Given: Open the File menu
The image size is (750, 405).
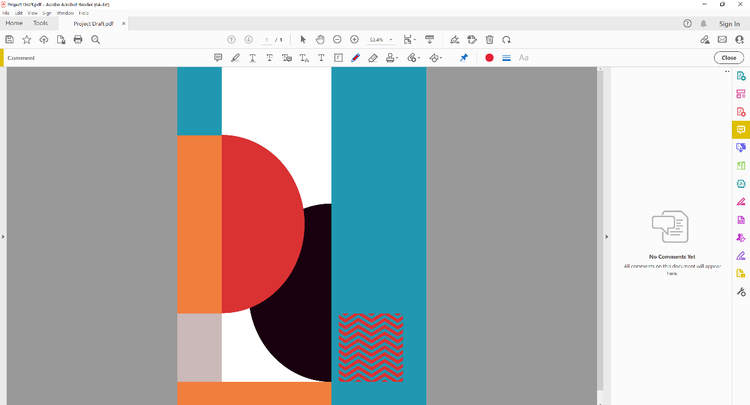Looking at the screenshot, I should point(6,13).
